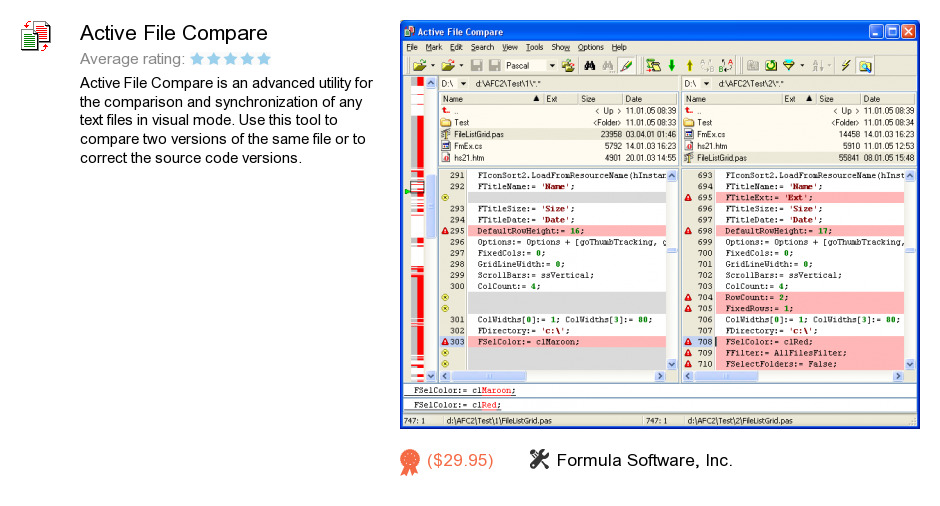The image size is (940, 506).
Task: Open the left pane D:\ drive dropdown
Action: 463,84
